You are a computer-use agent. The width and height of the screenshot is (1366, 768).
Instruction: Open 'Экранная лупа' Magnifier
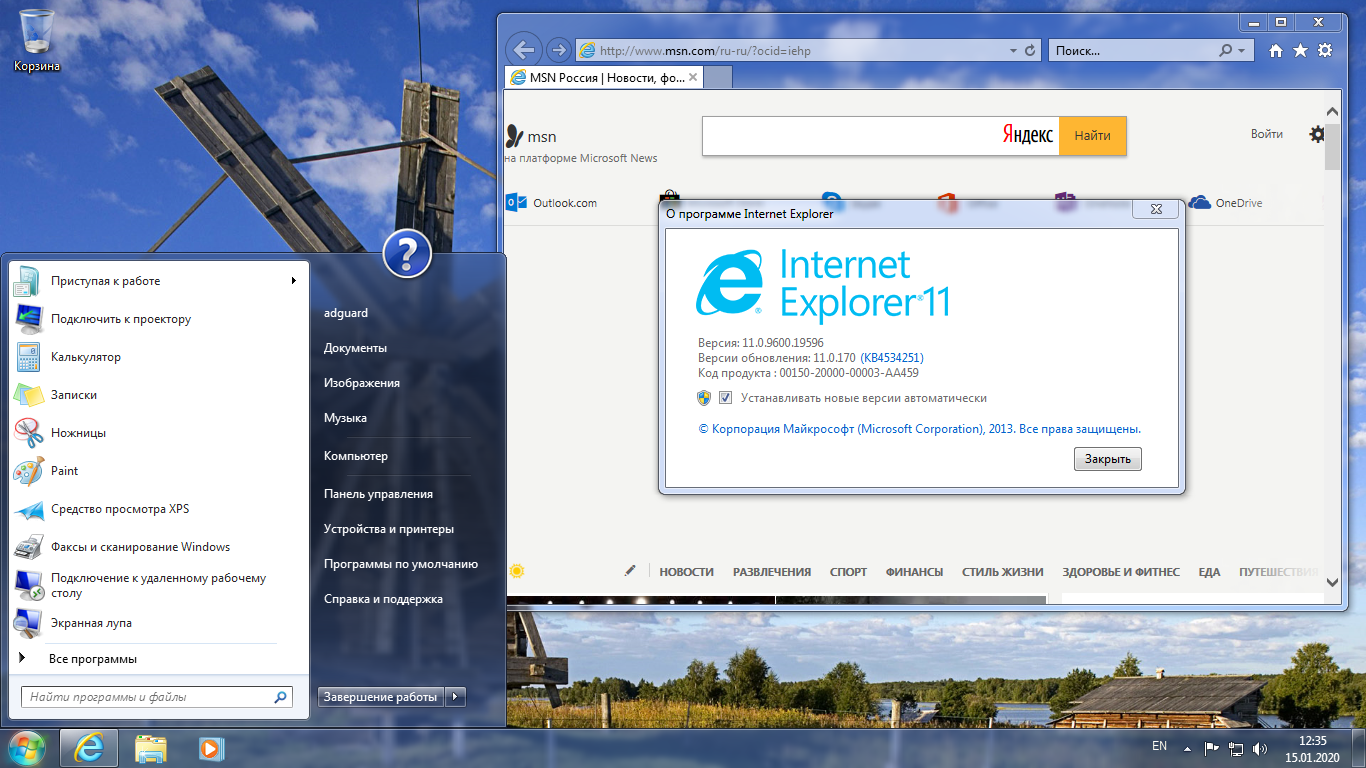159,623
